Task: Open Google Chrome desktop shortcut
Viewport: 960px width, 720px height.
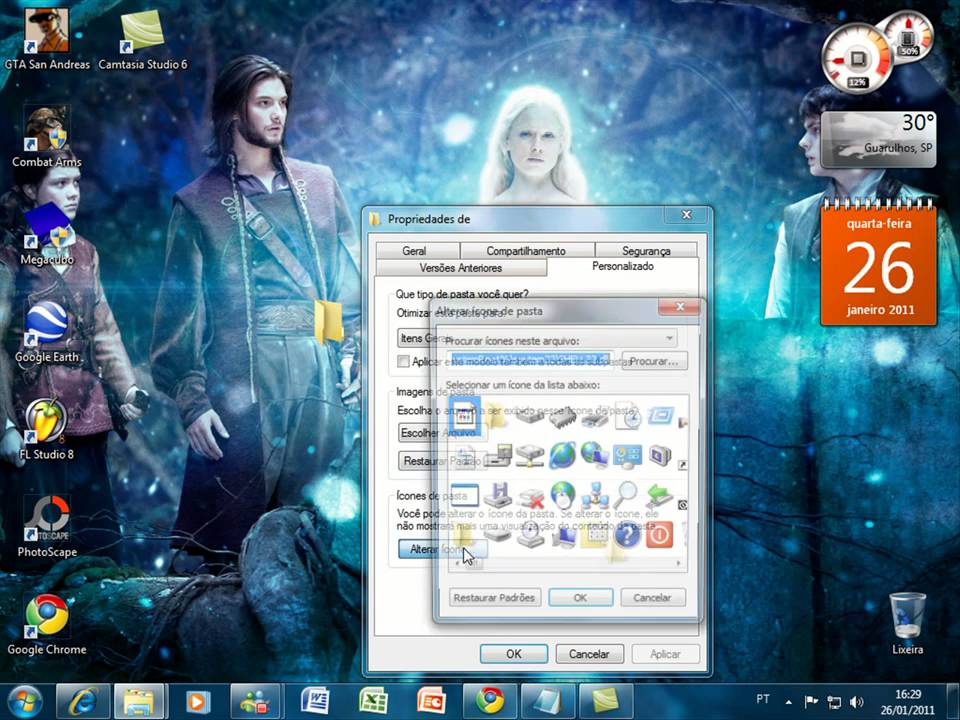Action: click(x=47, y=624)
